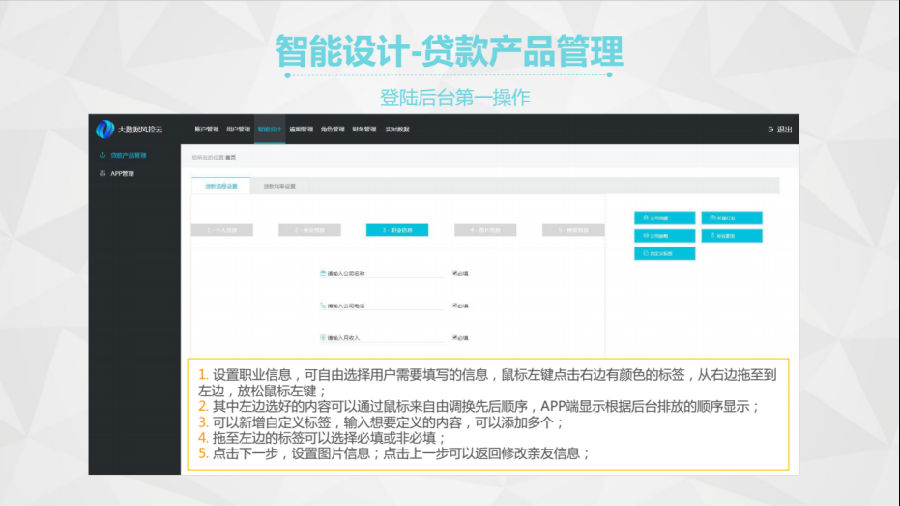Go to step 4 图片信息
Viewport: 900px width, 506px height.
coord(485,229)
